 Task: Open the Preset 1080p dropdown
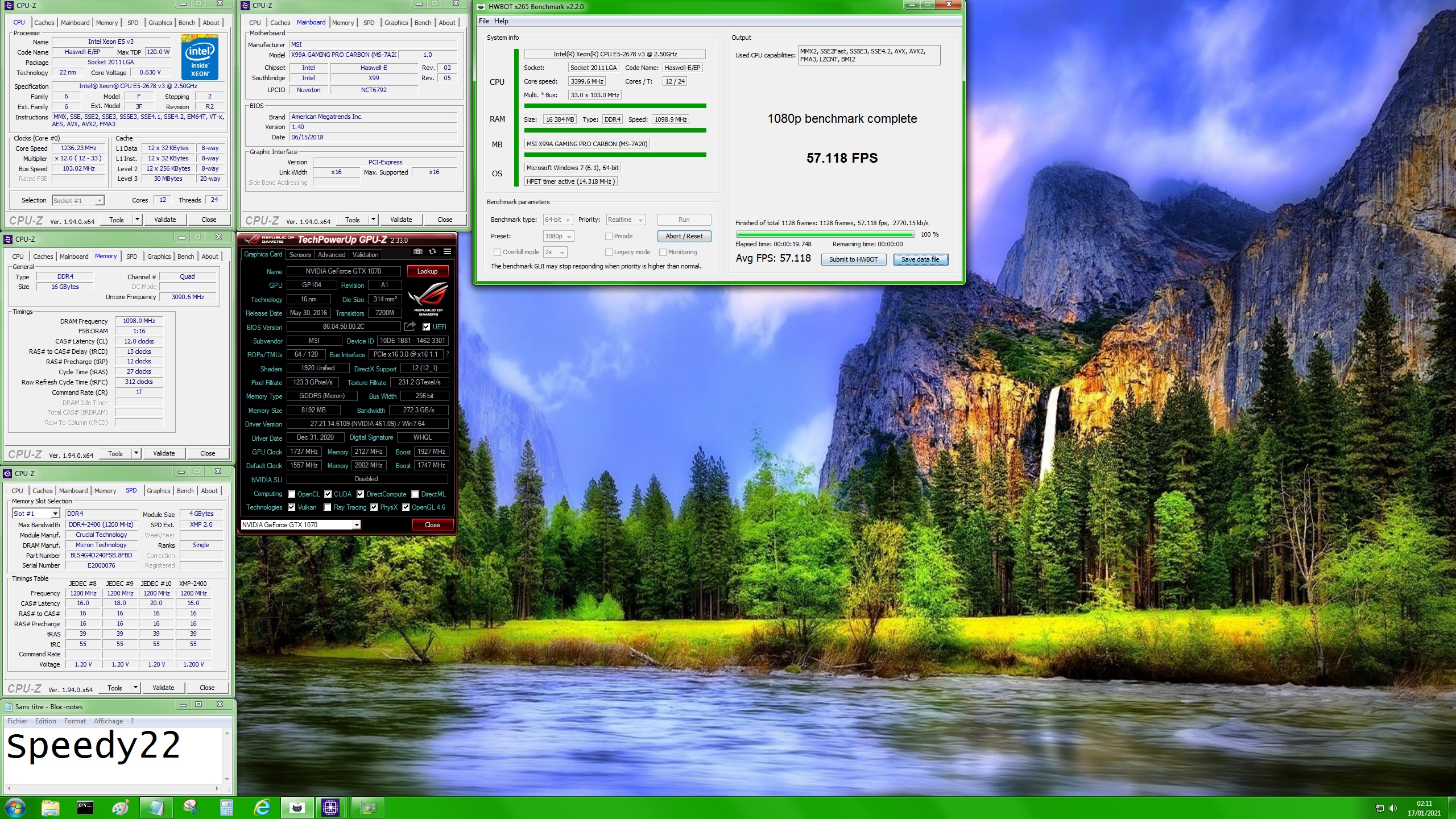pos(559,236)
